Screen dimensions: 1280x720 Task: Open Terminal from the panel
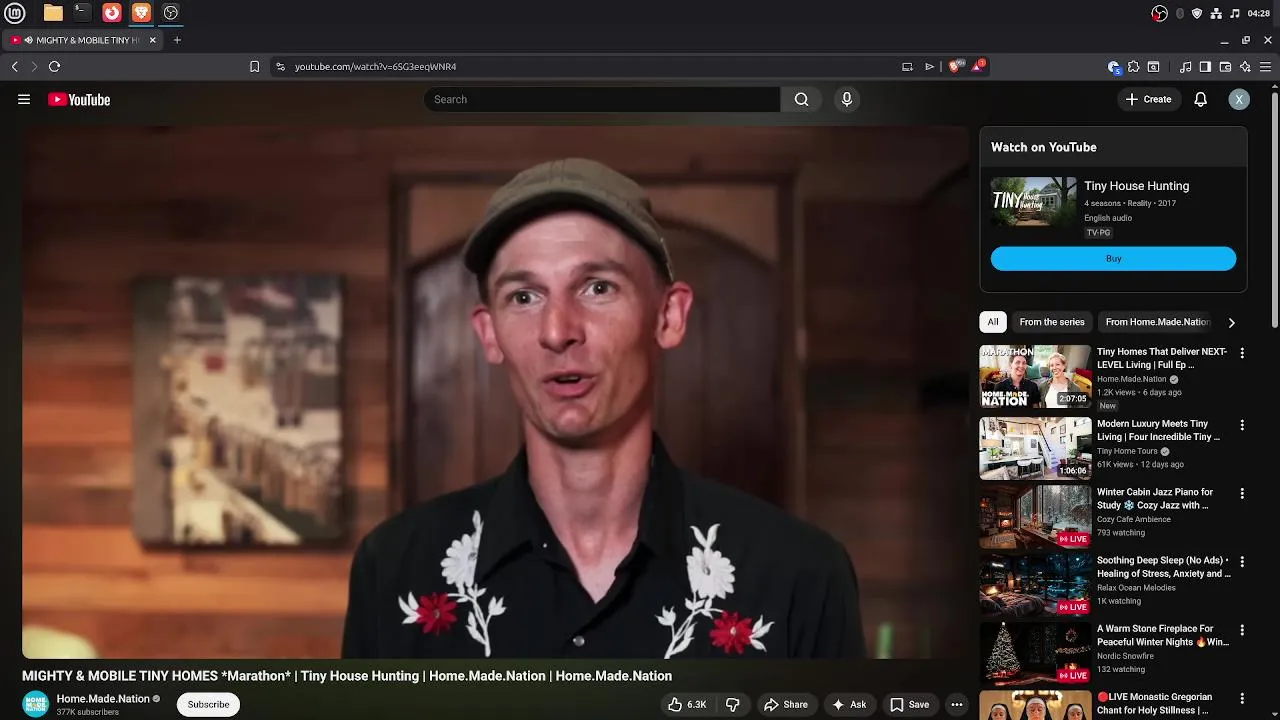point(82,13)
